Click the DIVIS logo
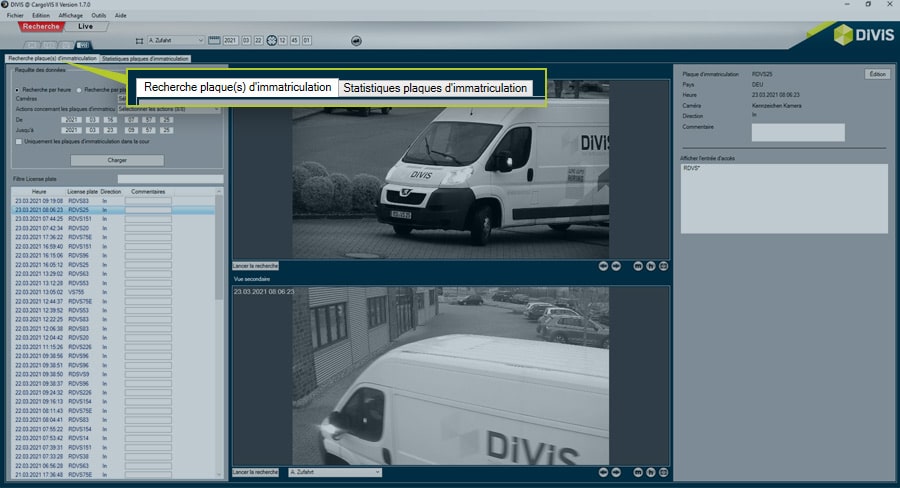Screen dimensions: 900x488 tap(863, 34)
